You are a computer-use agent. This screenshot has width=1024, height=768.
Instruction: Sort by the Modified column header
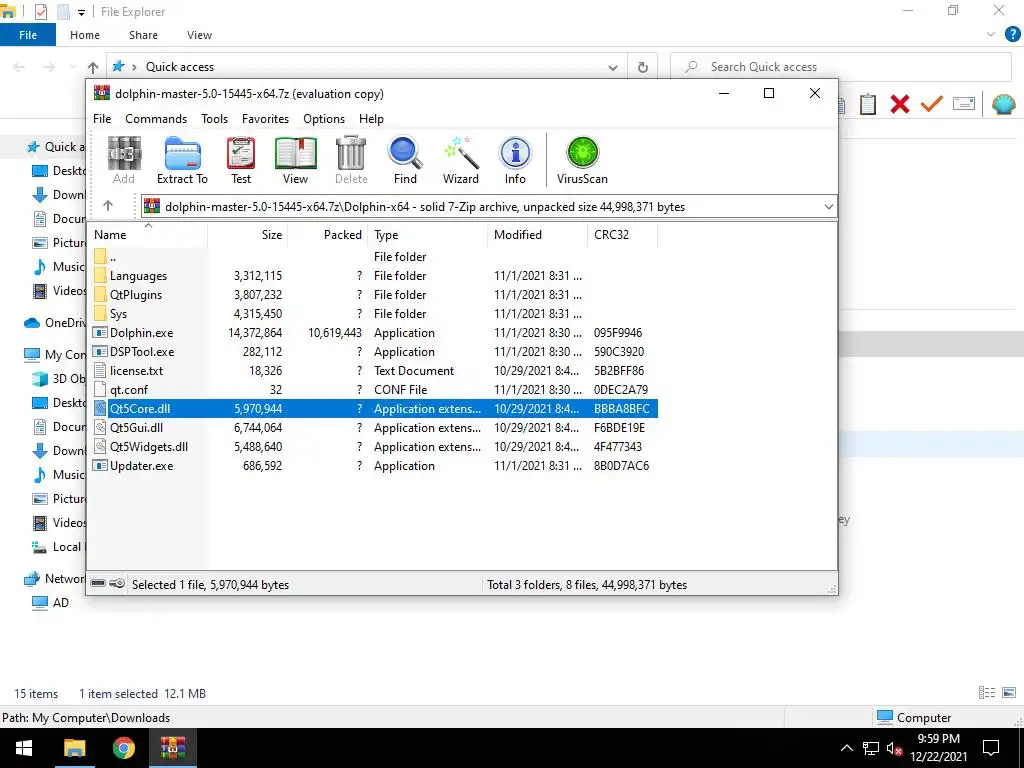coord(537,234)
